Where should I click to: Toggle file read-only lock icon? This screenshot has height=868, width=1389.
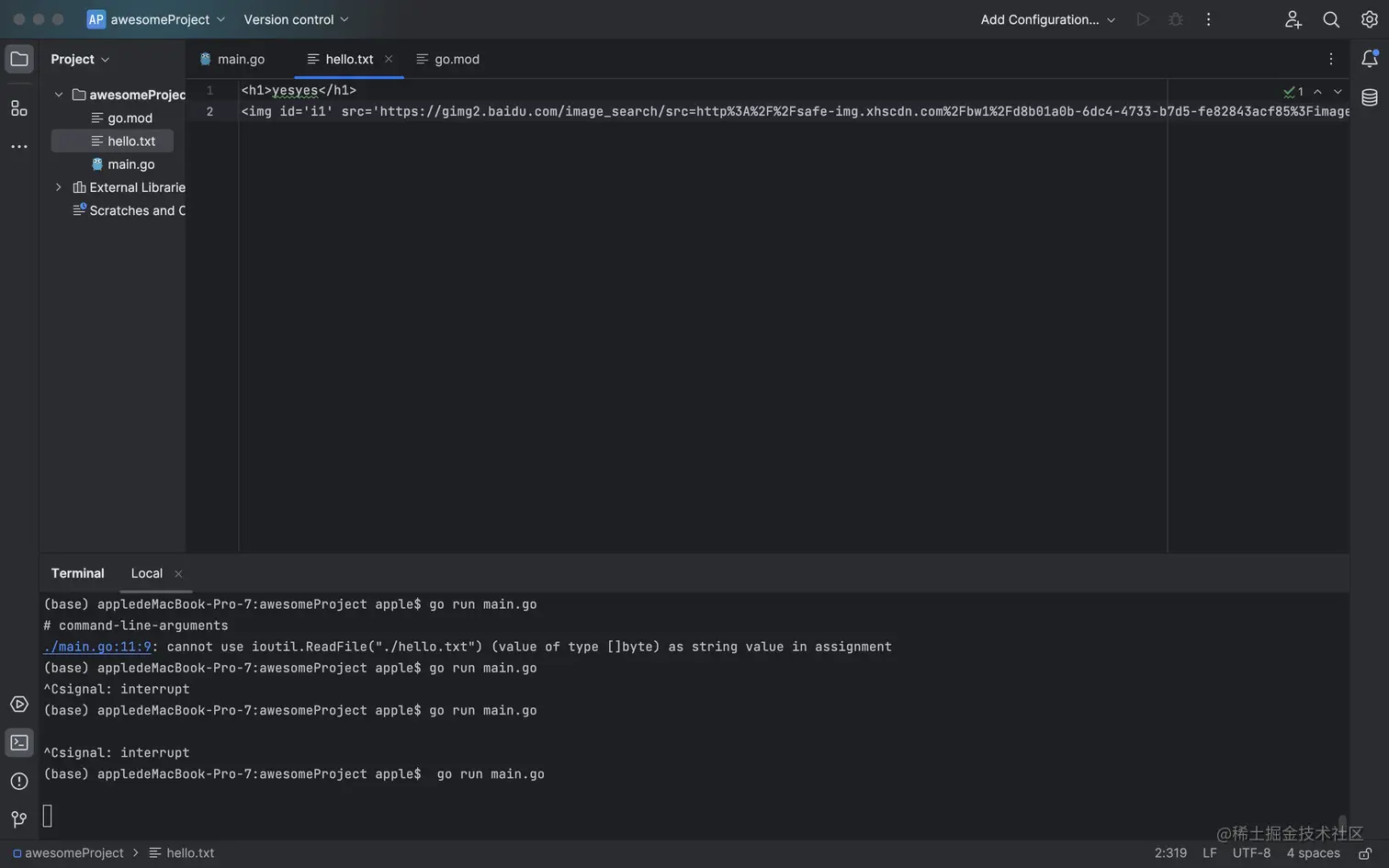(x=1366, y=853)
